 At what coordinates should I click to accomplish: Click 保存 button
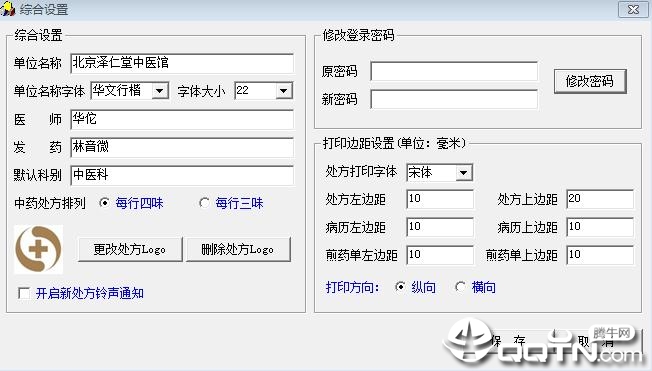(508, 341)
